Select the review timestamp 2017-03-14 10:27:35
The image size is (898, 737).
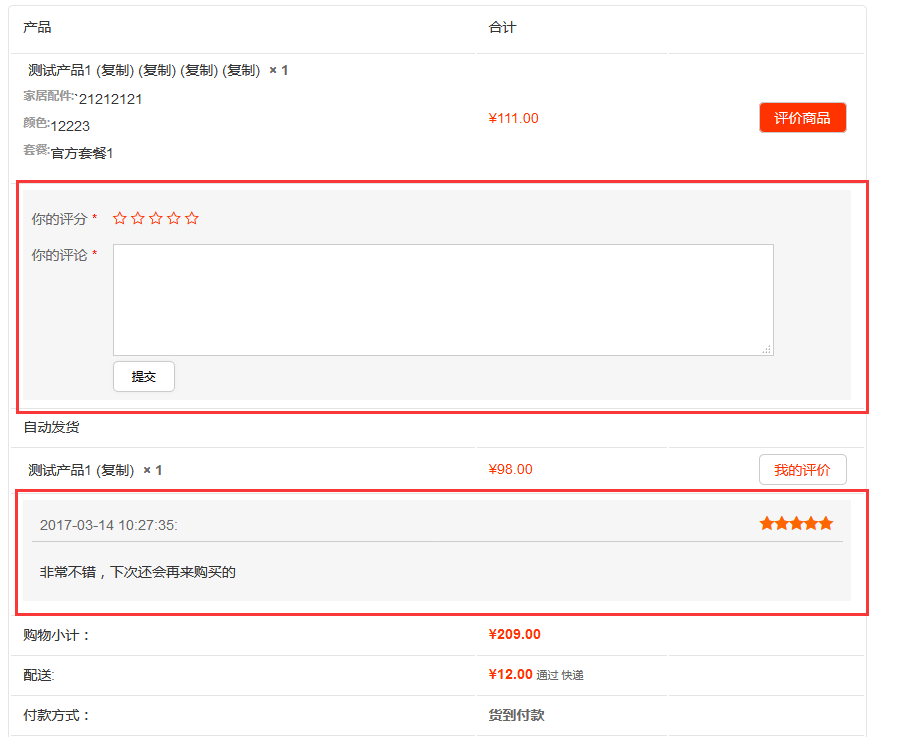[x=109, y=525]
